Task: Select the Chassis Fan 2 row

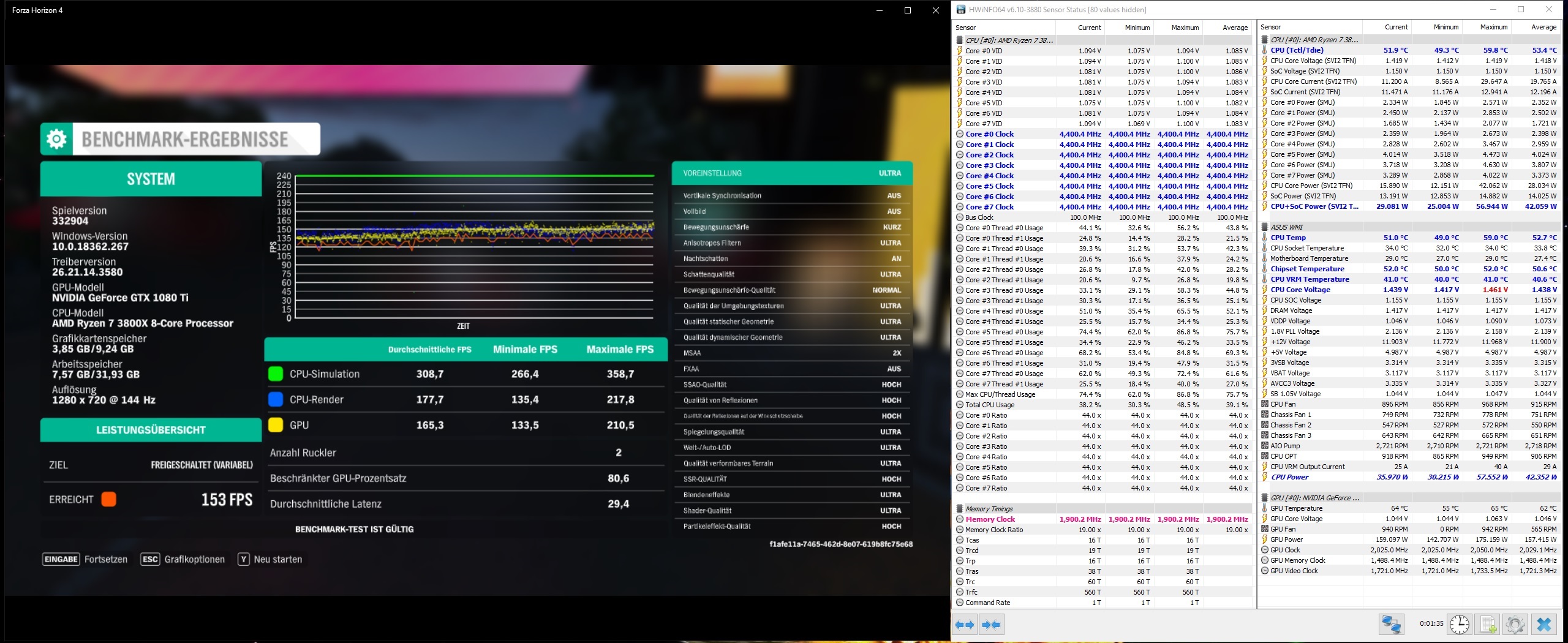Action: (x=1410, y=425)
